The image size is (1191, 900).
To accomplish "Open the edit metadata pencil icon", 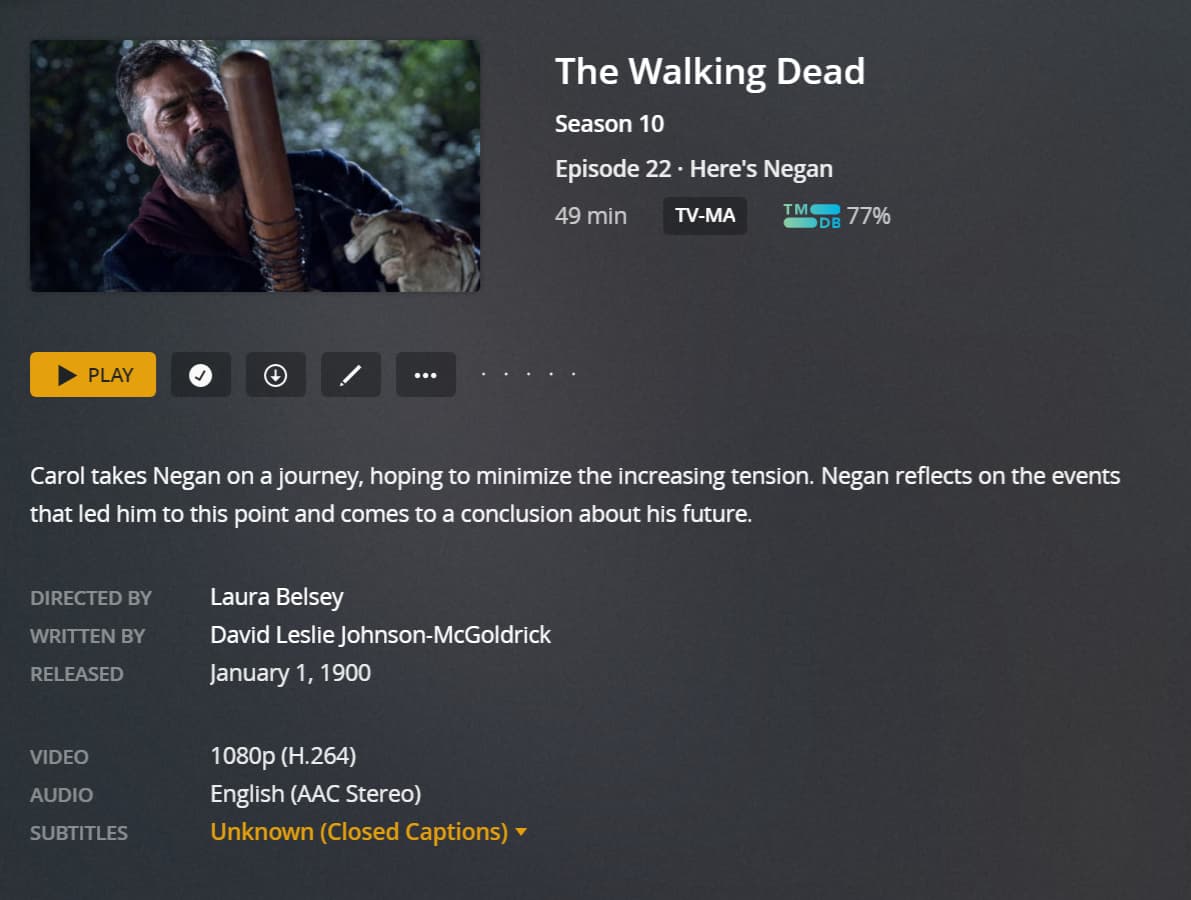I will tap(350, 374).
